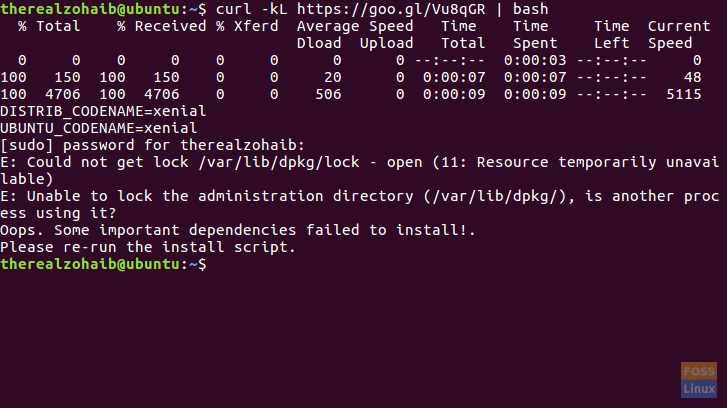Click the DISTRIB_CODENAME=xenial output line
The width and height of the screenshot is (727, 408).
[103, 111]
